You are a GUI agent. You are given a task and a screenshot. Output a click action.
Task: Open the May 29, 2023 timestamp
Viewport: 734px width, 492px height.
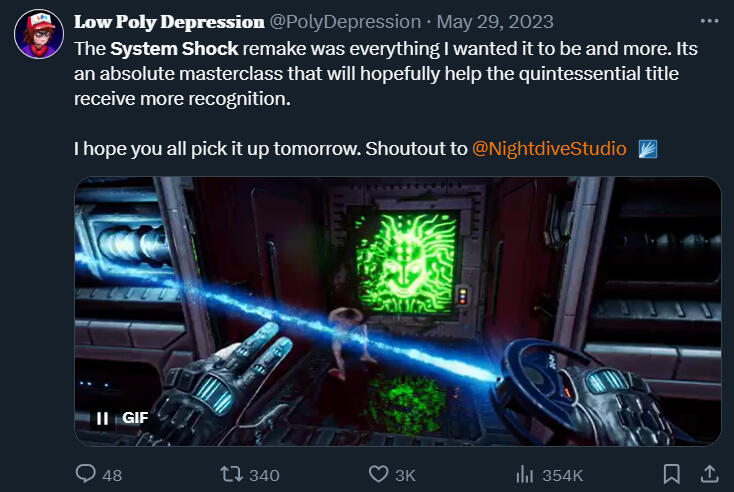point(495,22)
